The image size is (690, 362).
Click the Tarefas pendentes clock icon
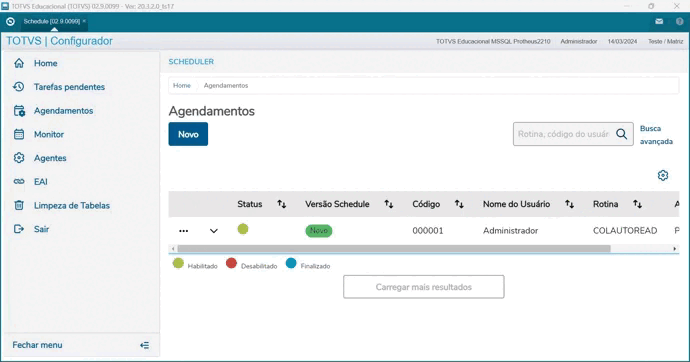(19, 87)
